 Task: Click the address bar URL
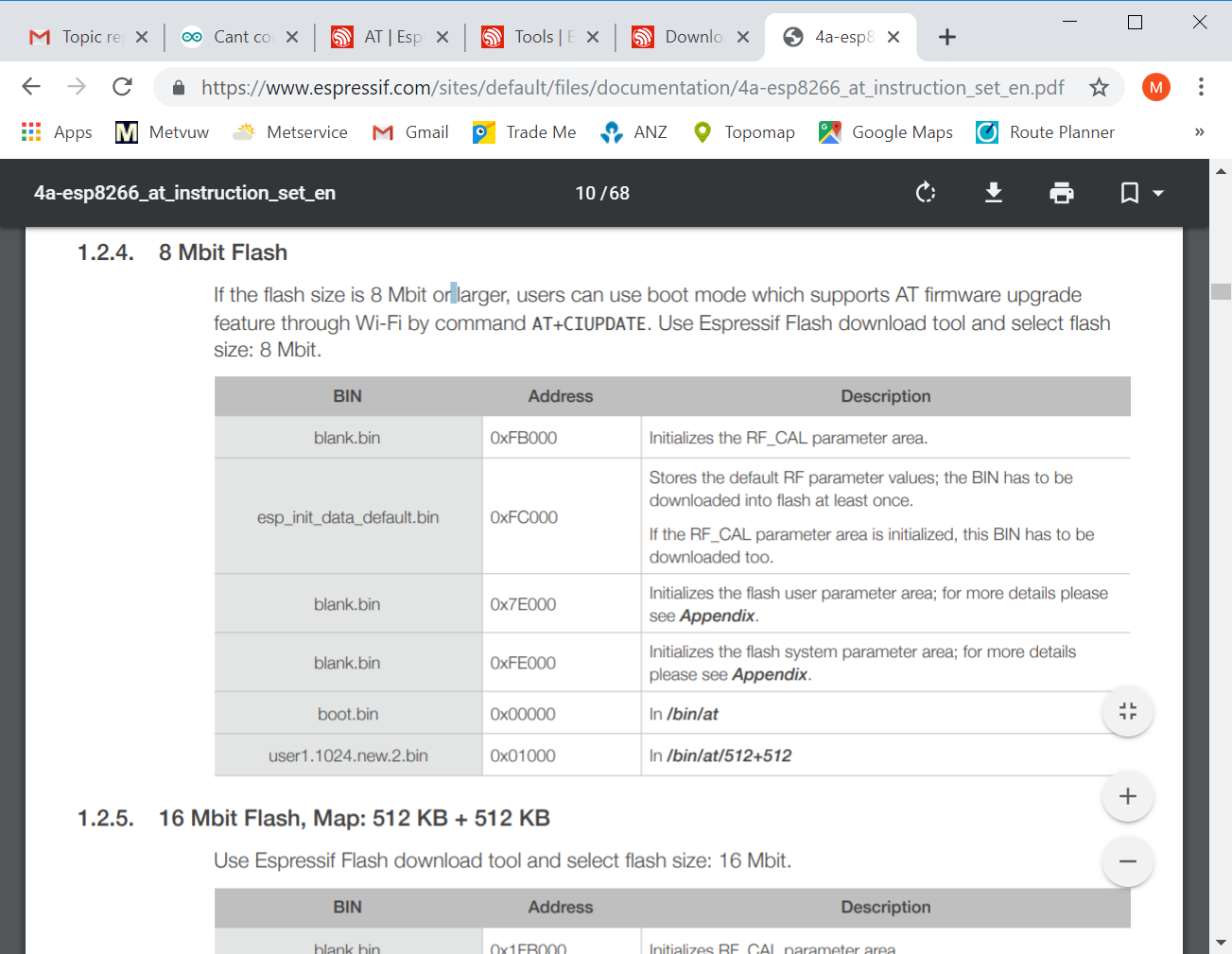(633, 88)
